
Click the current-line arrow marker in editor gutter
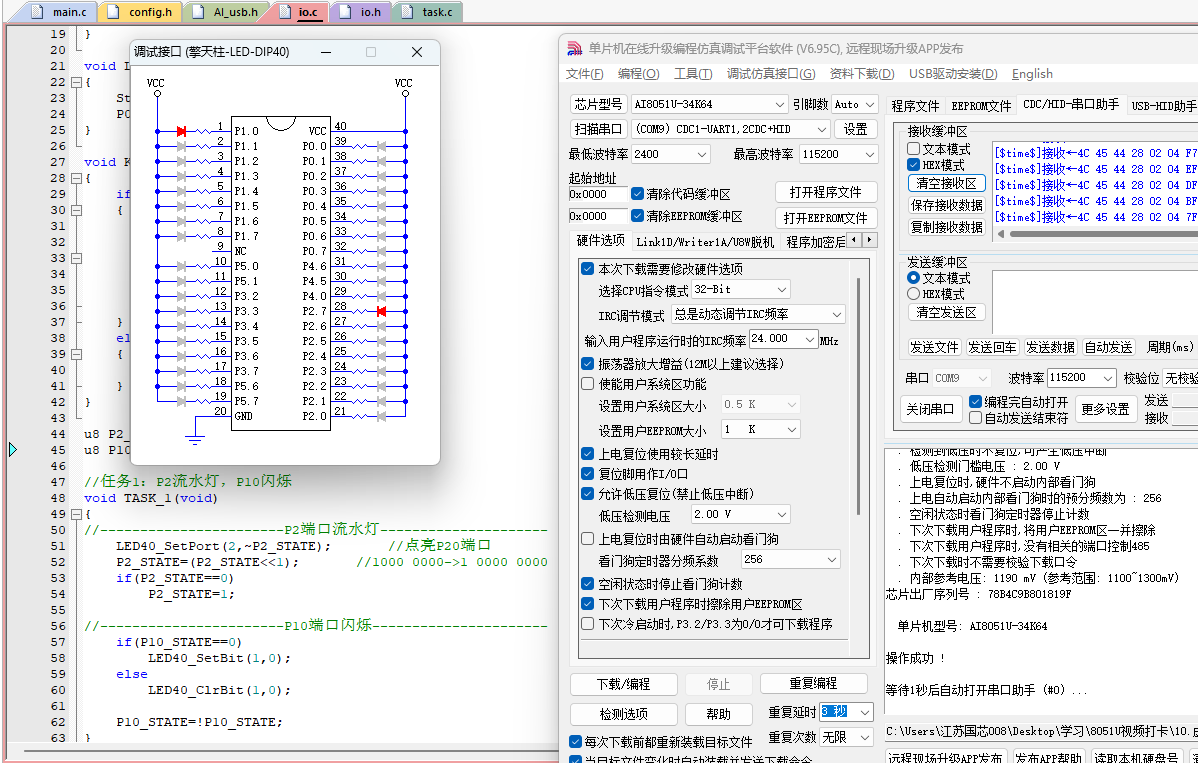point(13,449)
